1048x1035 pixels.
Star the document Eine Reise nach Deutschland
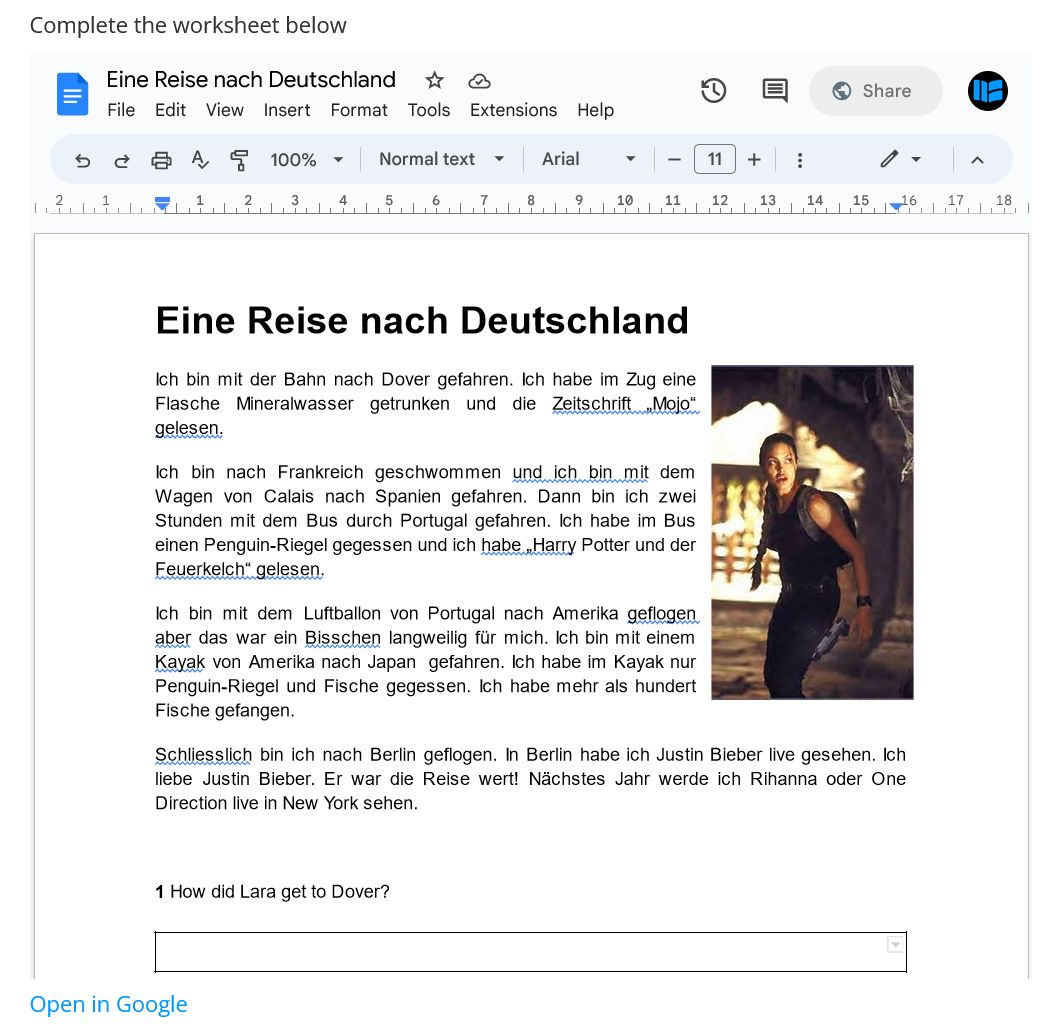point(434,80)
